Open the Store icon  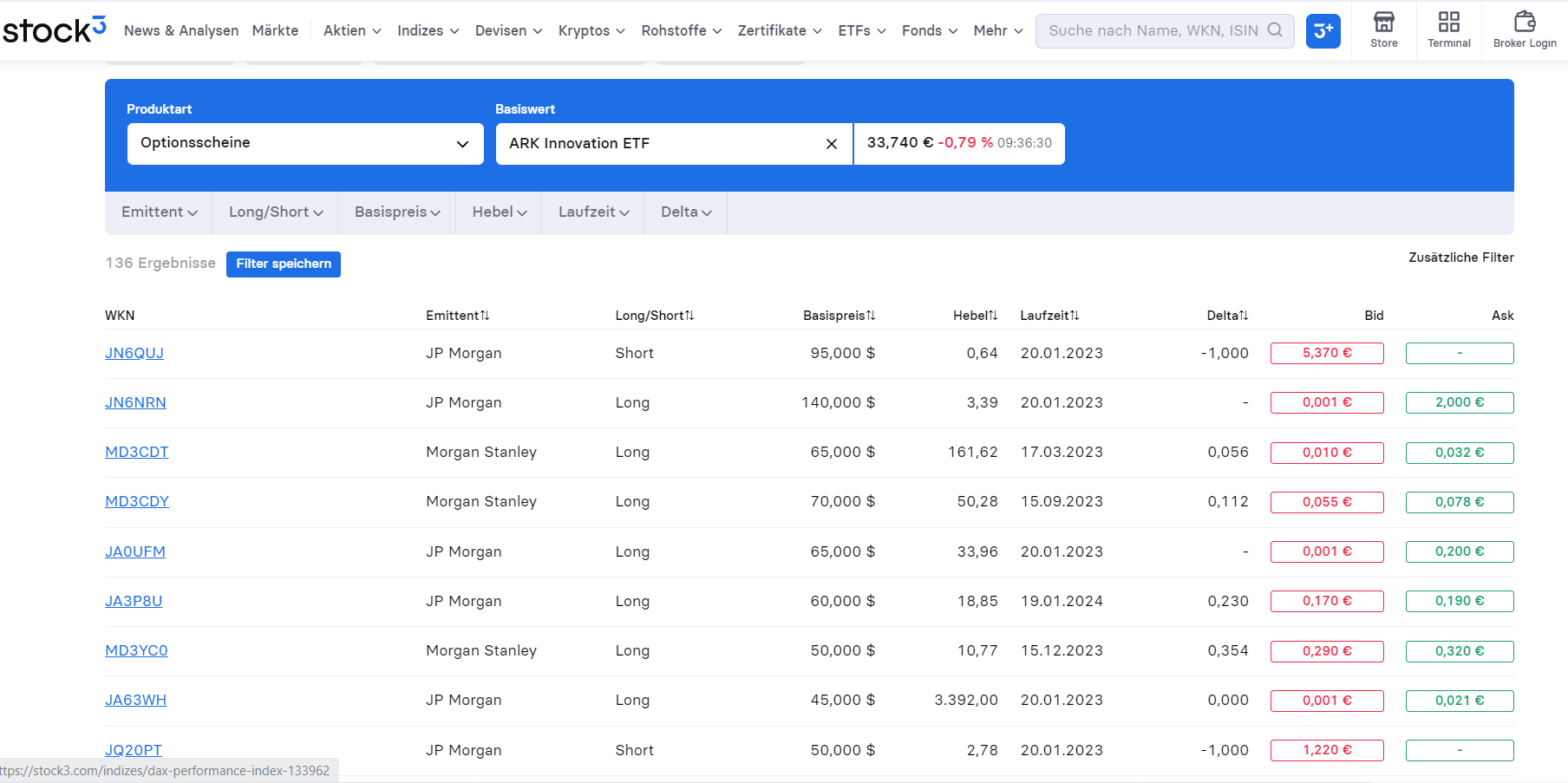pyautogui.click(x=1384, y=29)
